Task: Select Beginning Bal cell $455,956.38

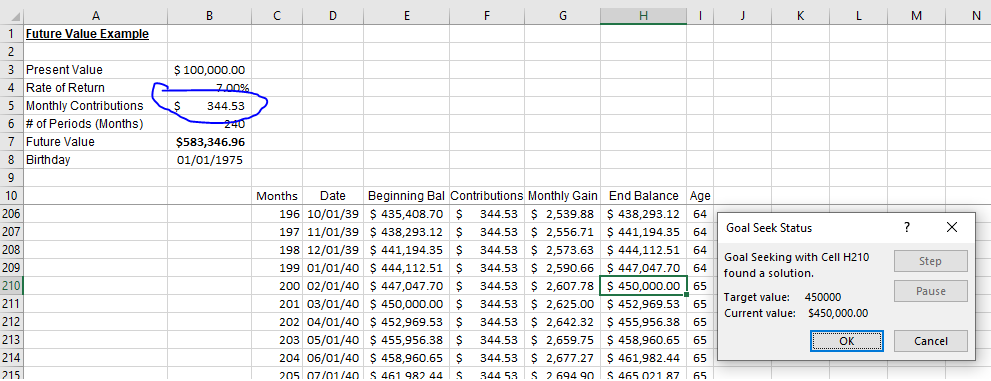Action: point(407,340)
